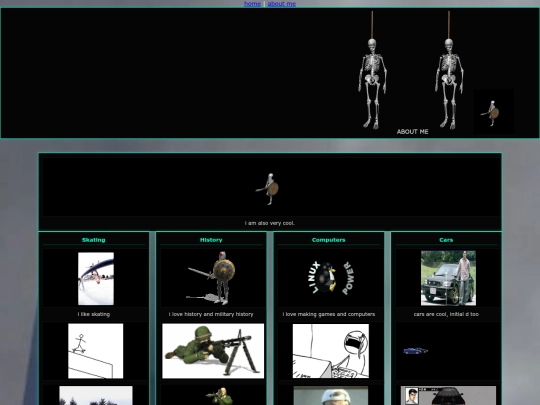Click the right hanging skeleton image
This screenshot has height=405, width=540.
449,70
